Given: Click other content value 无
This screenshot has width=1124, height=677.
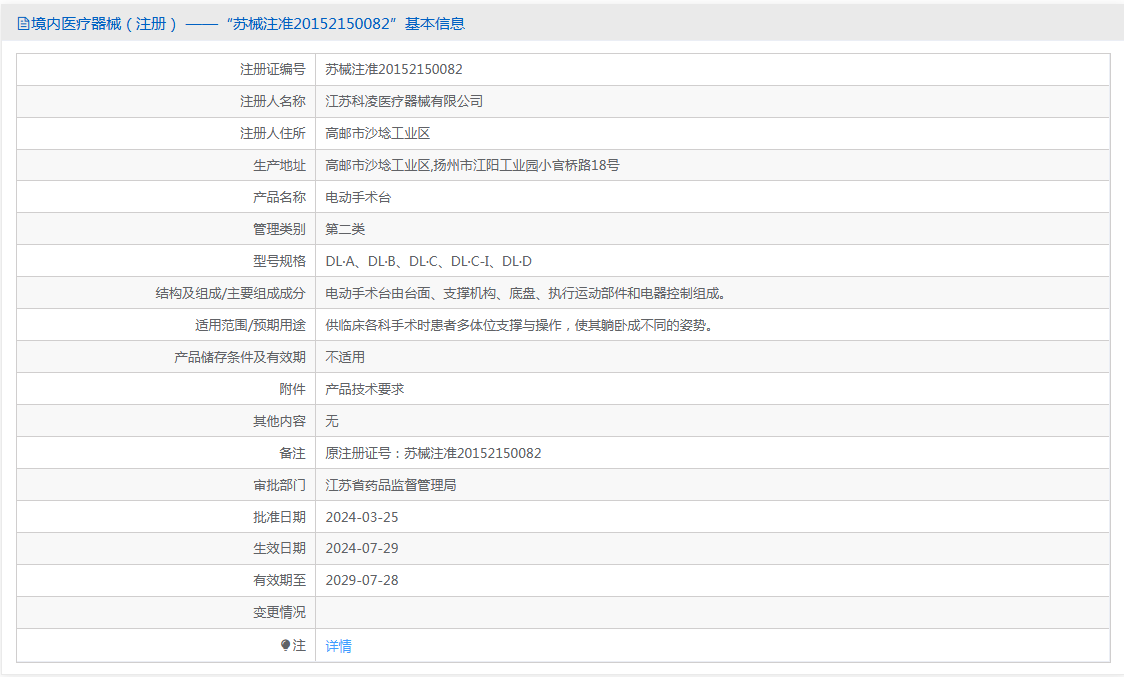Looking at the screenshot, I should pyautogui.click(x=332, y=421).
